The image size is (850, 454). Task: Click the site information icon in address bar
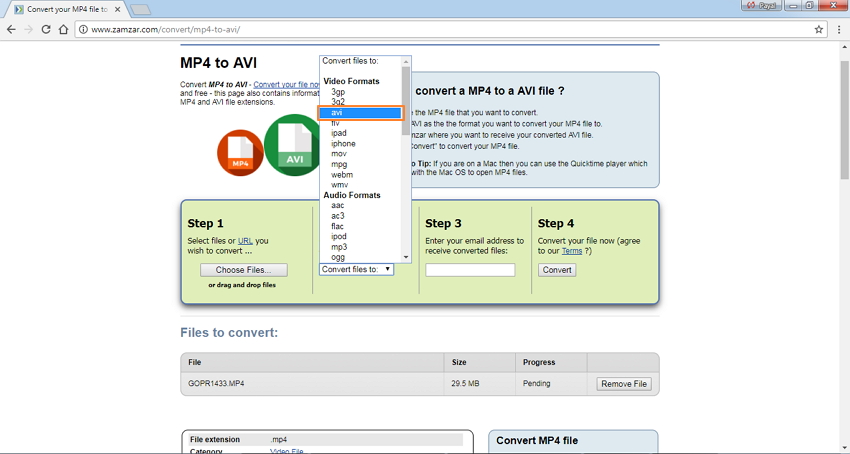point(83,29)
